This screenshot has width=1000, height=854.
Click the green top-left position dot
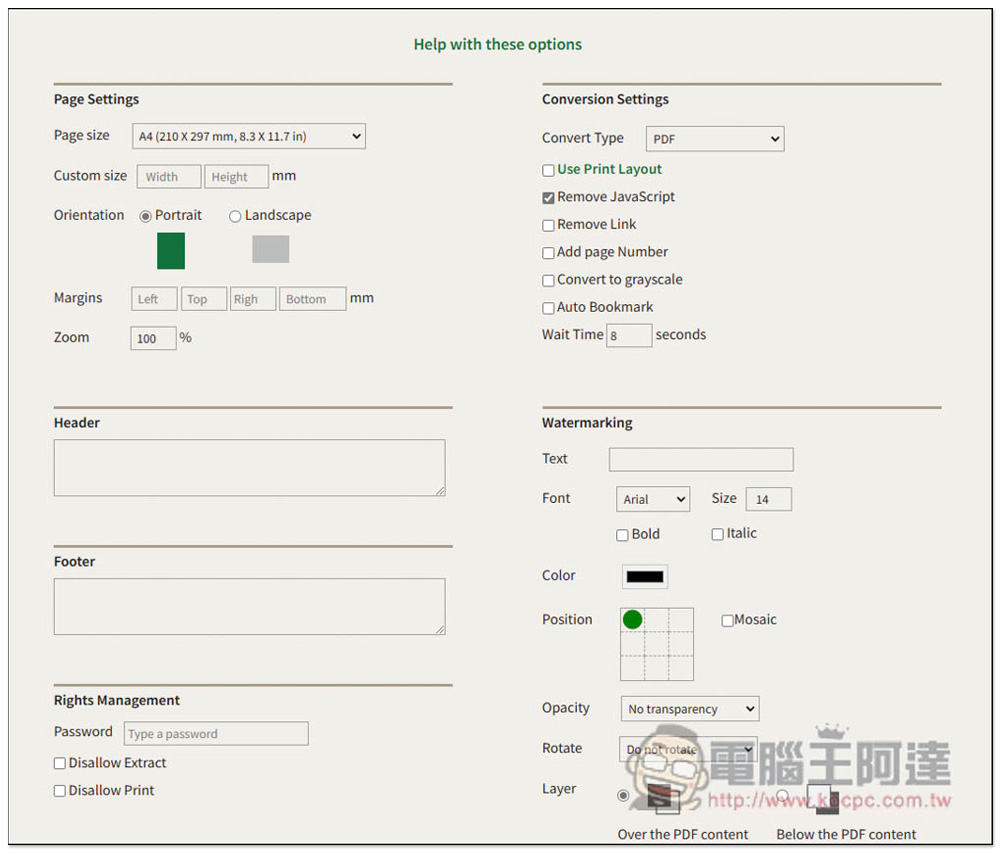tap(632, 619)
